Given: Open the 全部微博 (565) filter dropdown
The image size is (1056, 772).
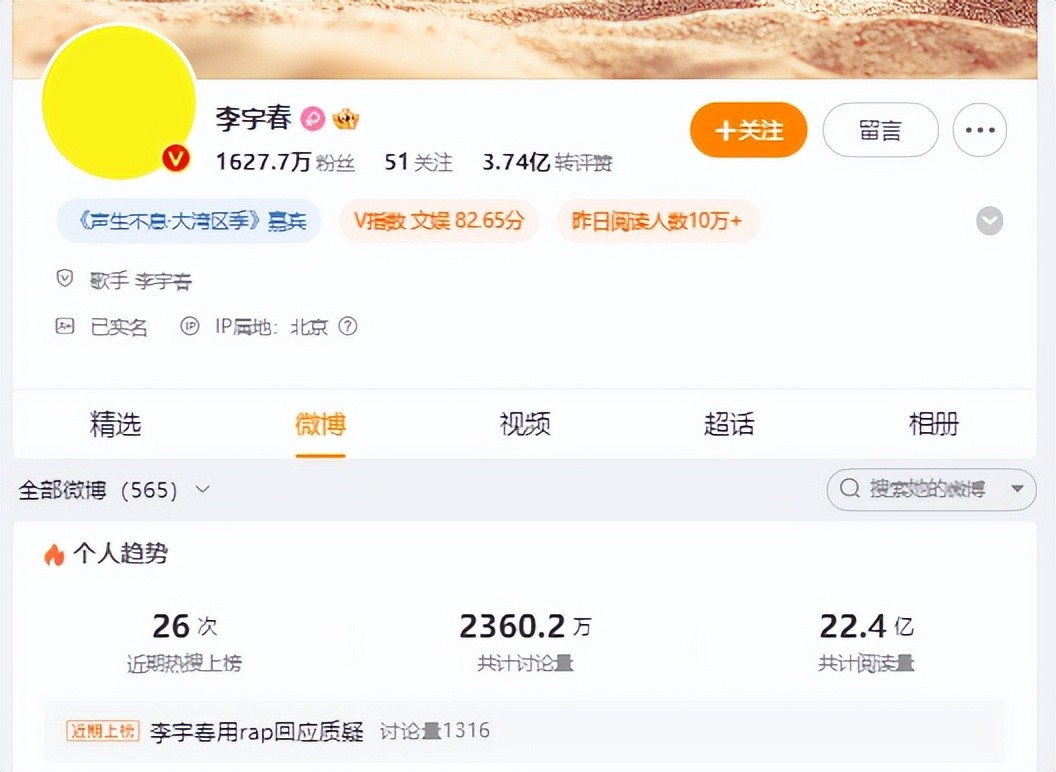Looking at the screenshot, I should pos(114,490).
